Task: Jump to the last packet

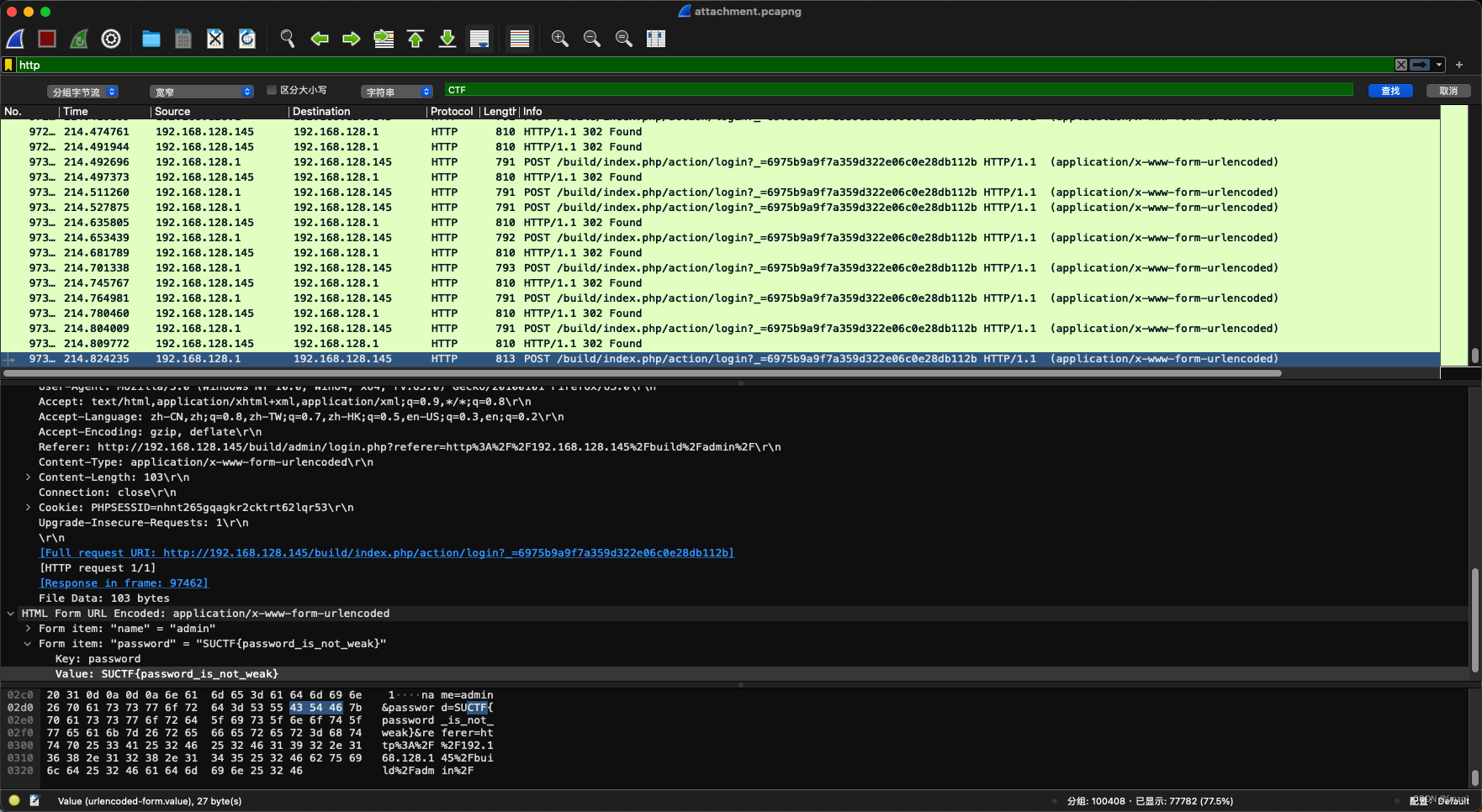Action: click(x=447, y=39)
